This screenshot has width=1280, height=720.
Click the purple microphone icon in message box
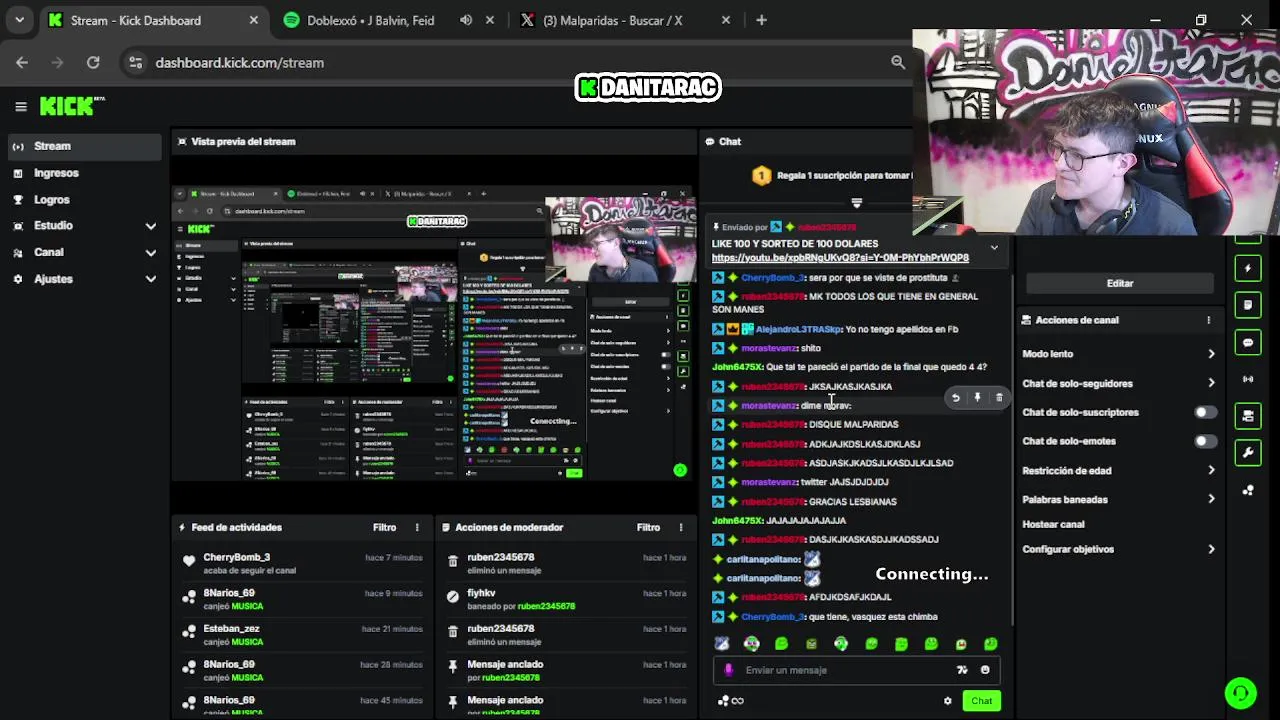728,670
